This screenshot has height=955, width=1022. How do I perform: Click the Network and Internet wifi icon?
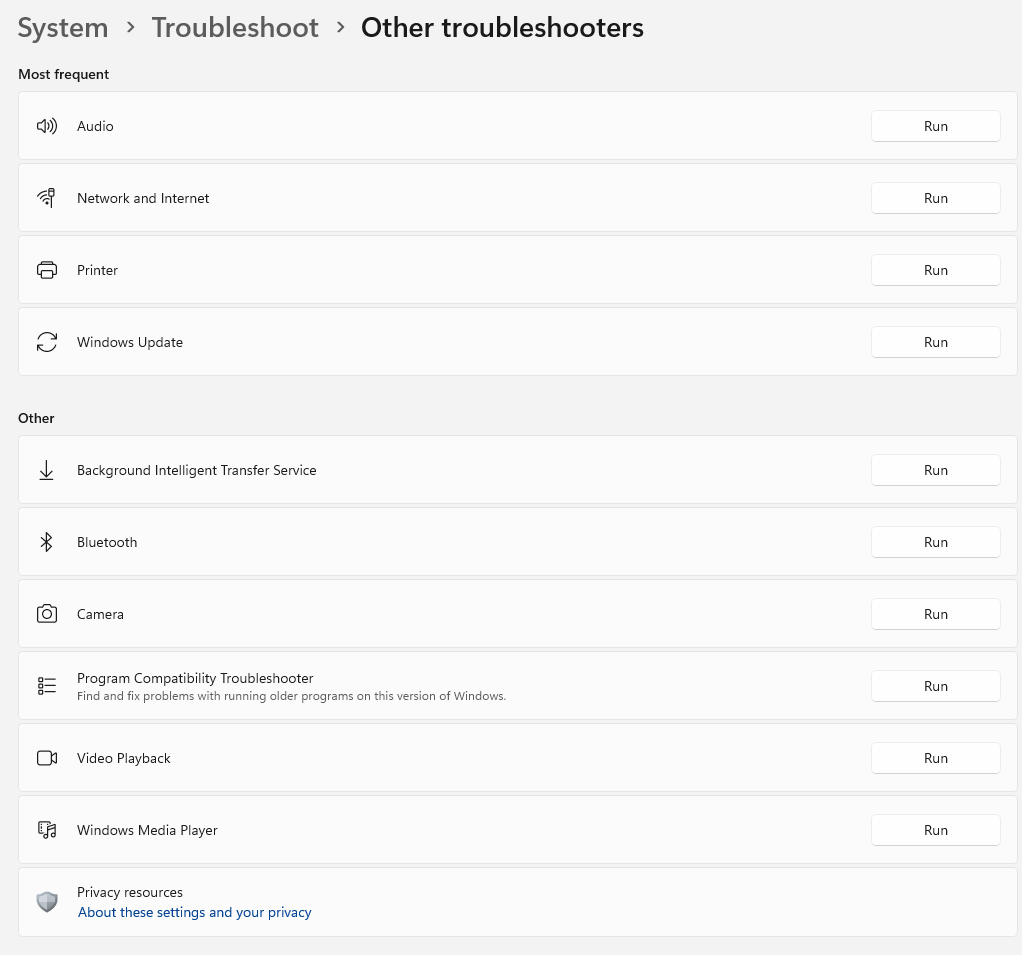coord(47,198)
